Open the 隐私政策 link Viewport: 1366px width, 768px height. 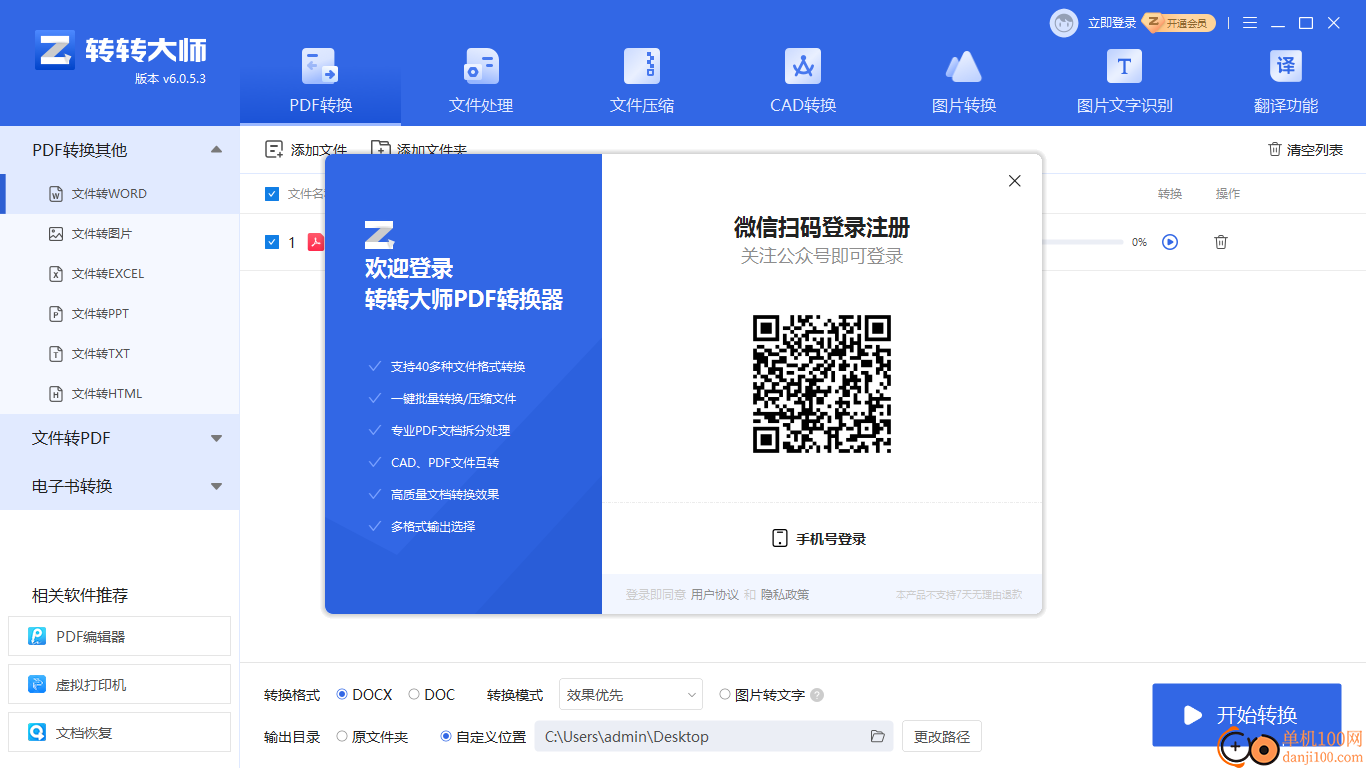tap(785, 595)
